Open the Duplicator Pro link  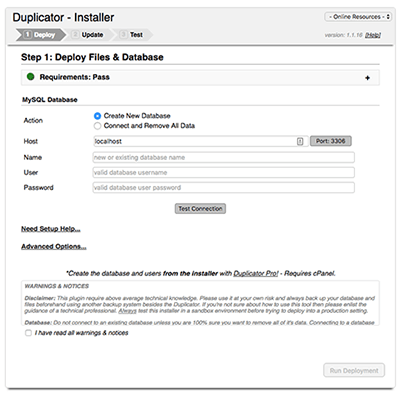256,273
